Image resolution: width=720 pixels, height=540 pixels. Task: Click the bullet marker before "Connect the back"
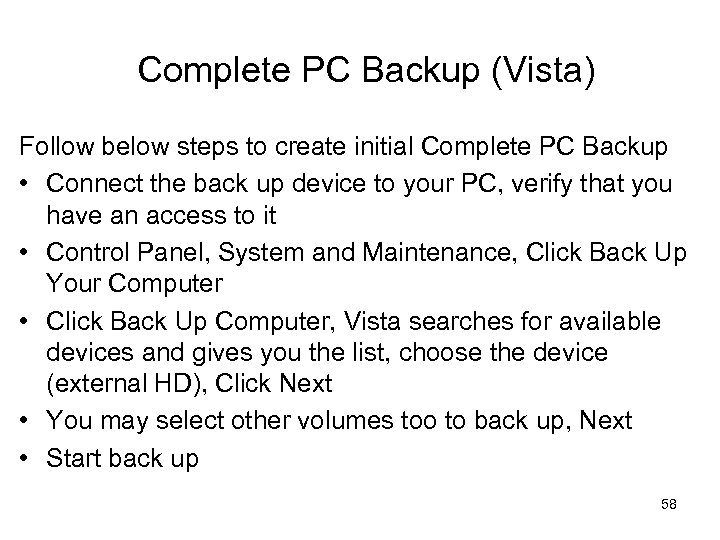point(28,185)
